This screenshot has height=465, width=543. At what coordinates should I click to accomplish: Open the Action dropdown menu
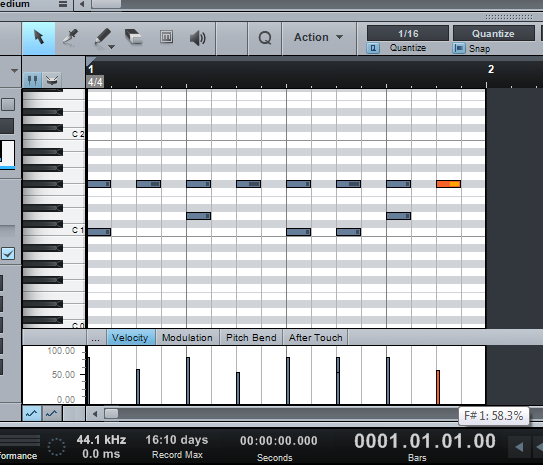click(x=319, y=37)
